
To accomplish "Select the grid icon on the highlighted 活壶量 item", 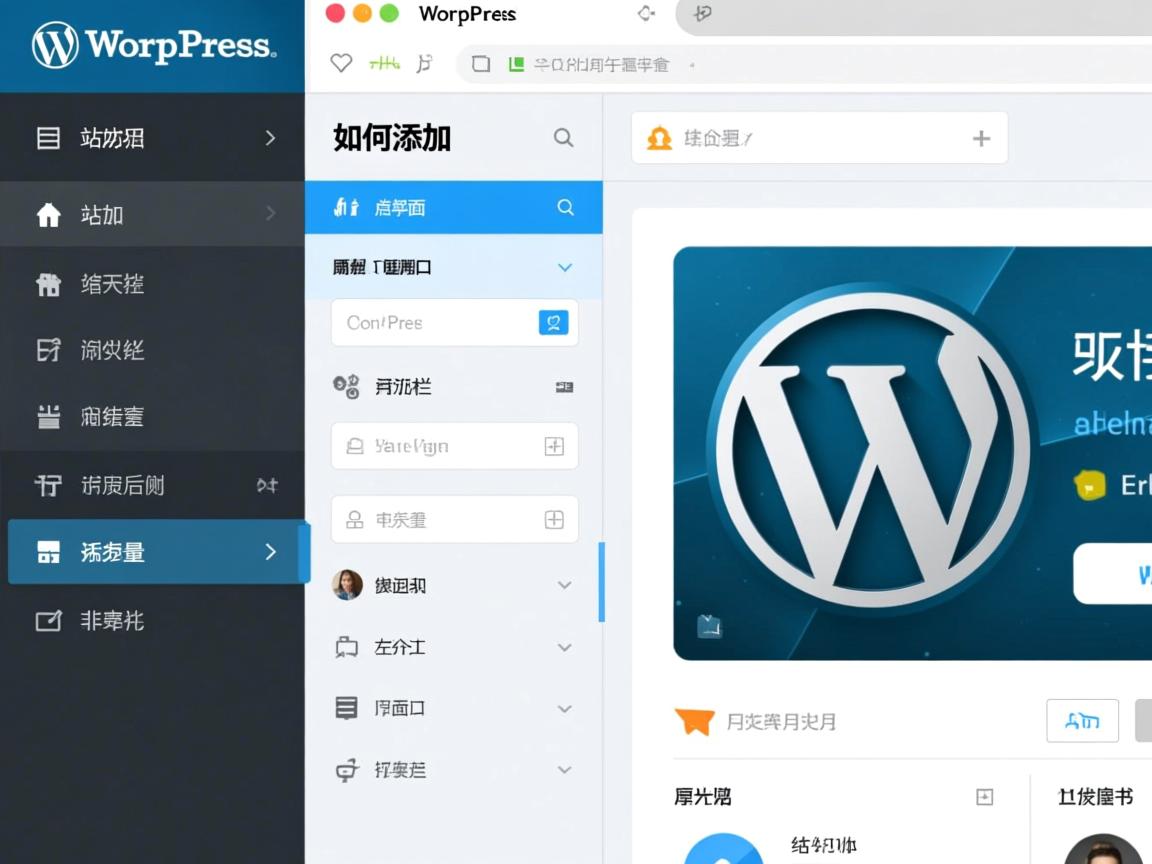I will pos(48,551).
